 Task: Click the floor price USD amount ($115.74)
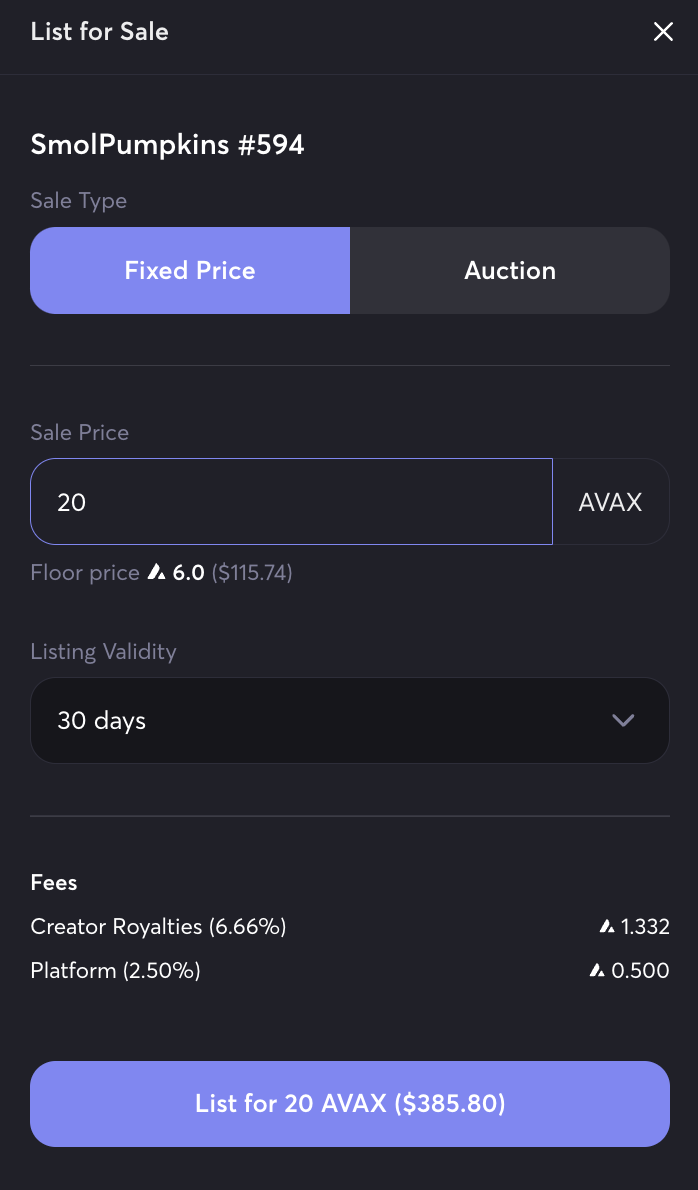[x=252, y=573]
